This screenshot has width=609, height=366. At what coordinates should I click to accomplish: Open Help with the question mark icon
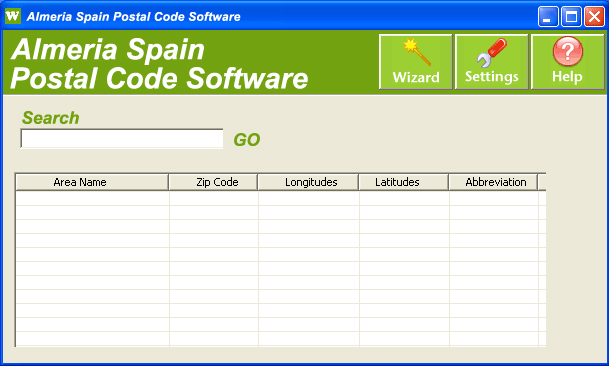(x=567, y=62)
